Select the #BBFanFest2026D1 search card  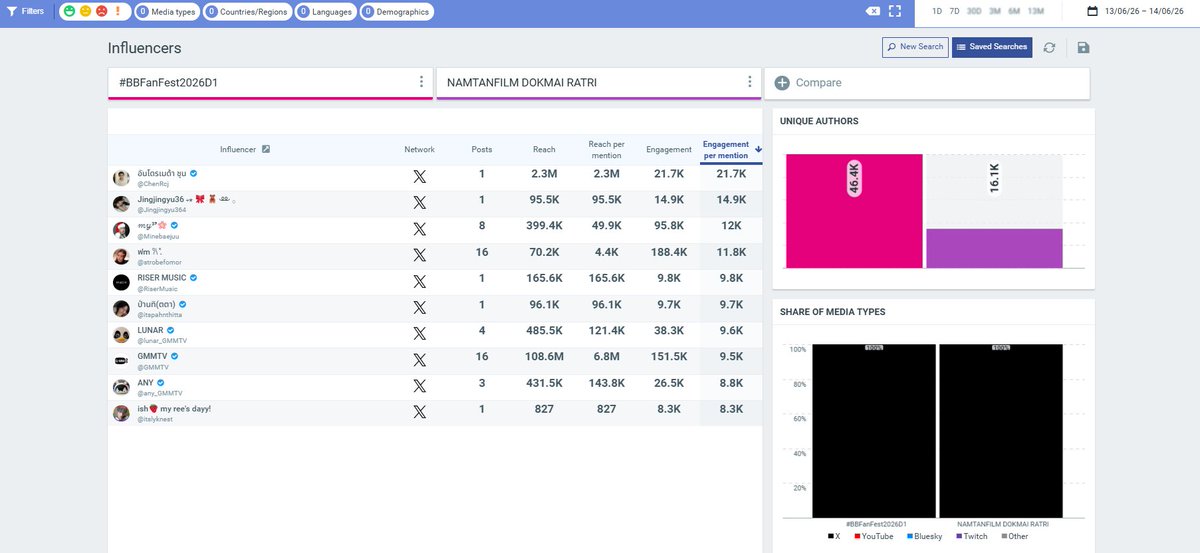click(x=270, y=83)
